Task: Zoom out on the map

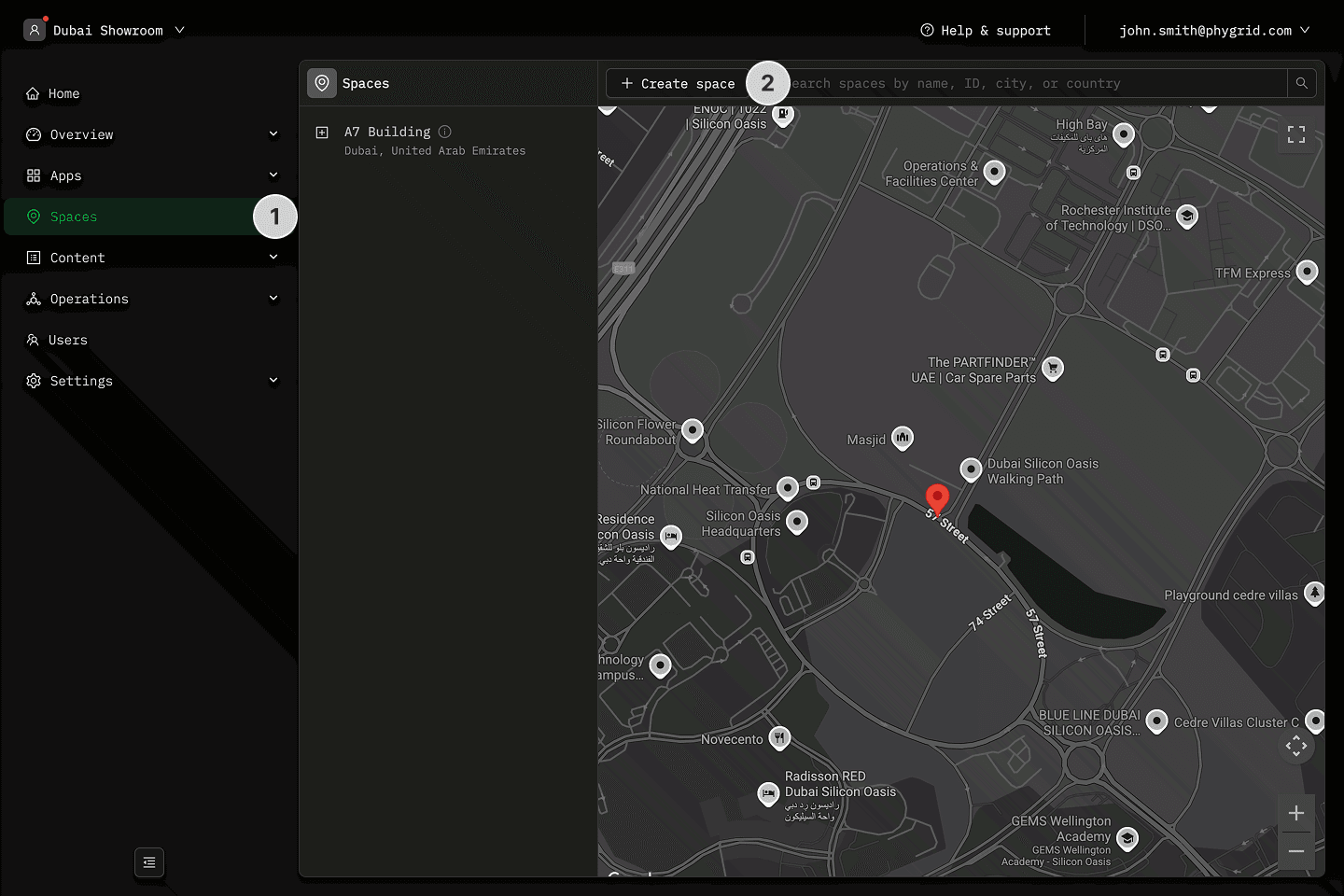Action: click(1296, 851)
